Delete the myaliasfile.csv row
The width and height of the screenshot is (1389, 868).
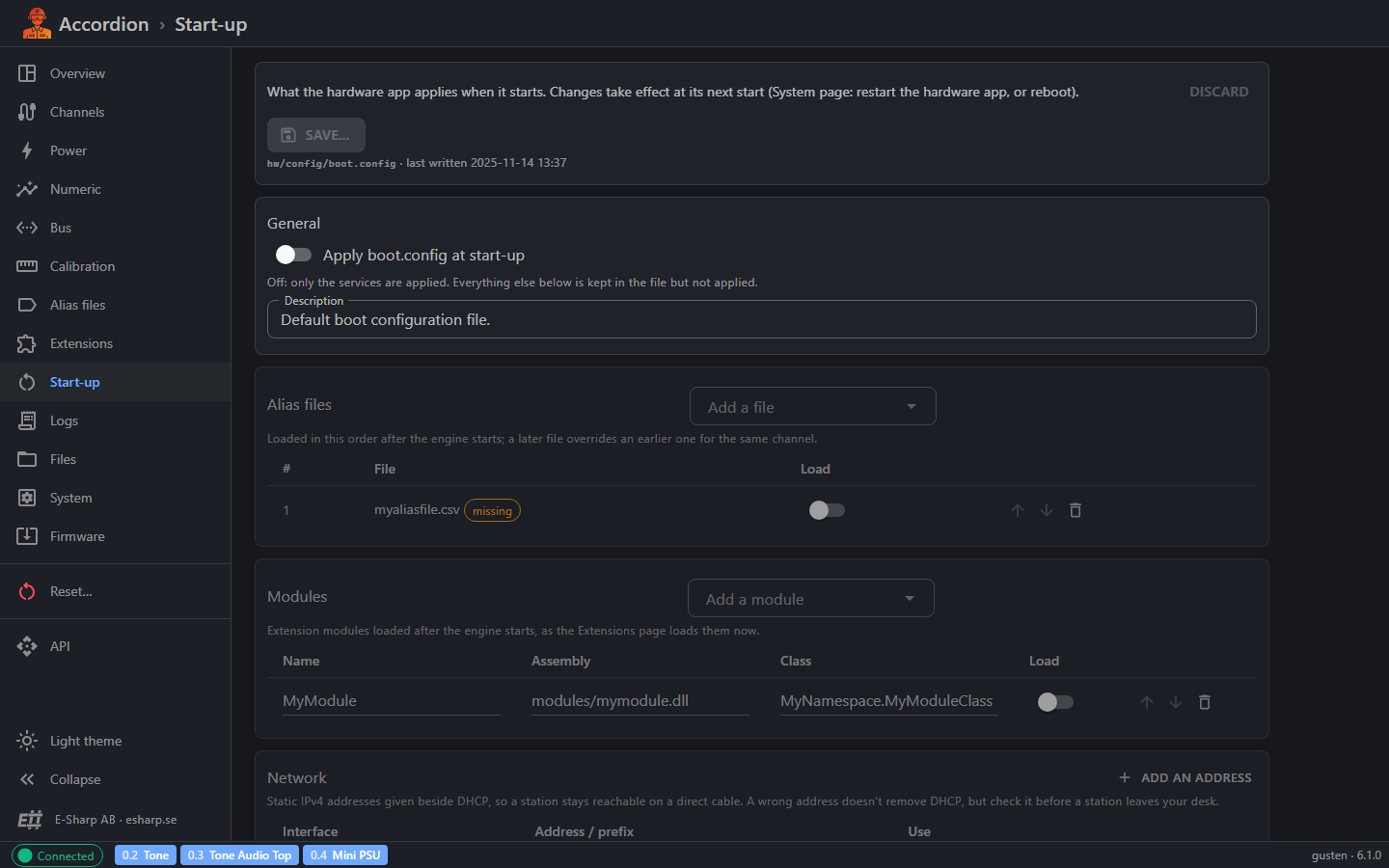(1076, 510)
